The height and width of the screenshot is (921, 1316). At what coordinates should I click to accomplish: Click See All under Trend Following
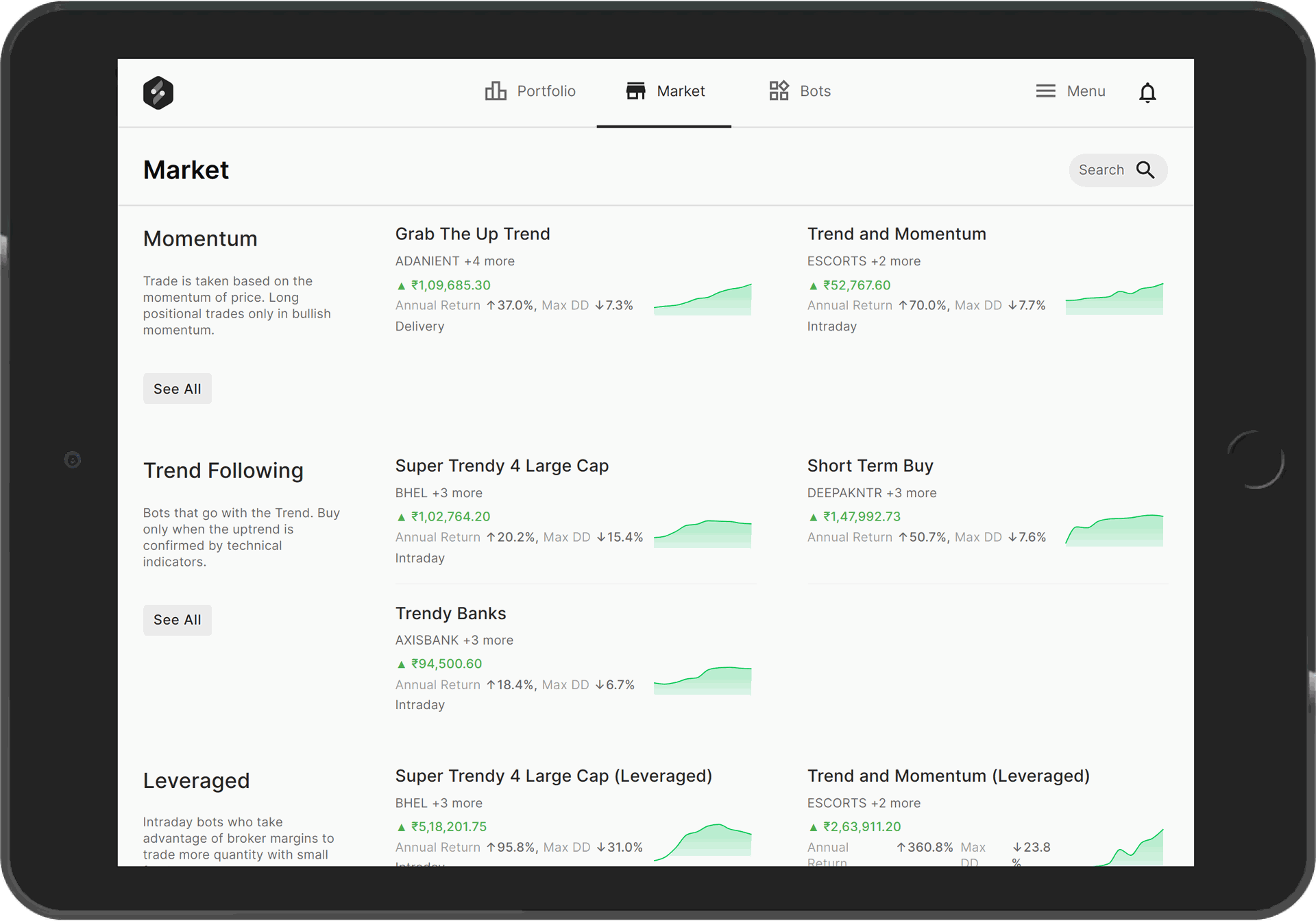click(177, 620)
